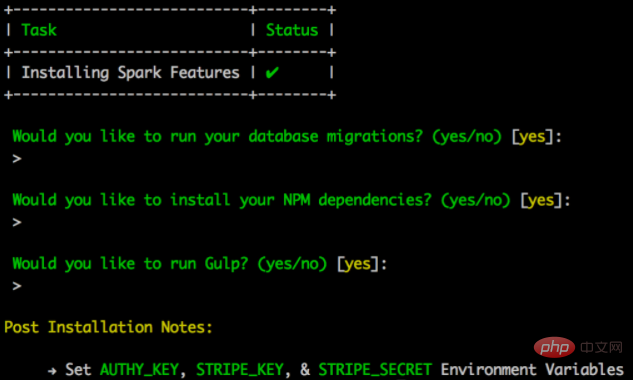Click the STRIPE_KEY variable name
The image size is (633, 380).
(x=240, y=370)
